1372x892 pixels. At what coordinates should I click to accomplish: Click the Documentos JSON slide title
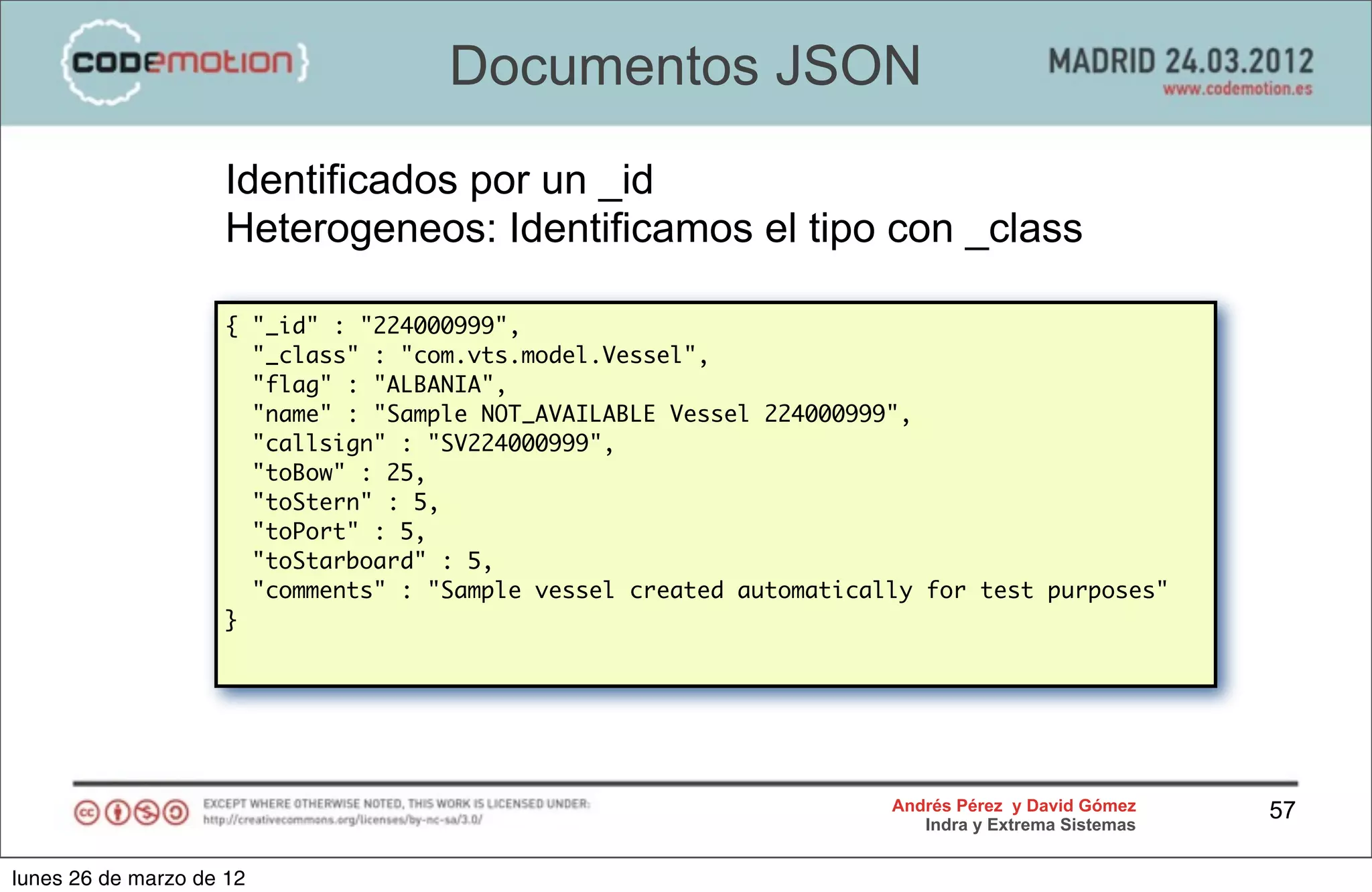point(685,66)
